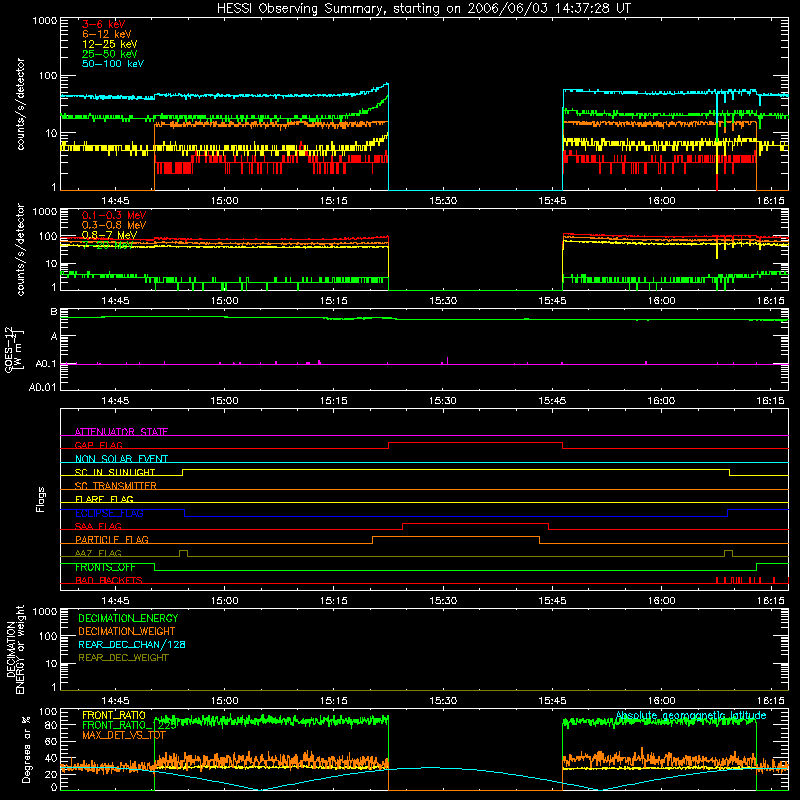Select the orange 0.3-0.8 MeV legend label
This screenshot has height=800, width=800.
tap(114, 225)
